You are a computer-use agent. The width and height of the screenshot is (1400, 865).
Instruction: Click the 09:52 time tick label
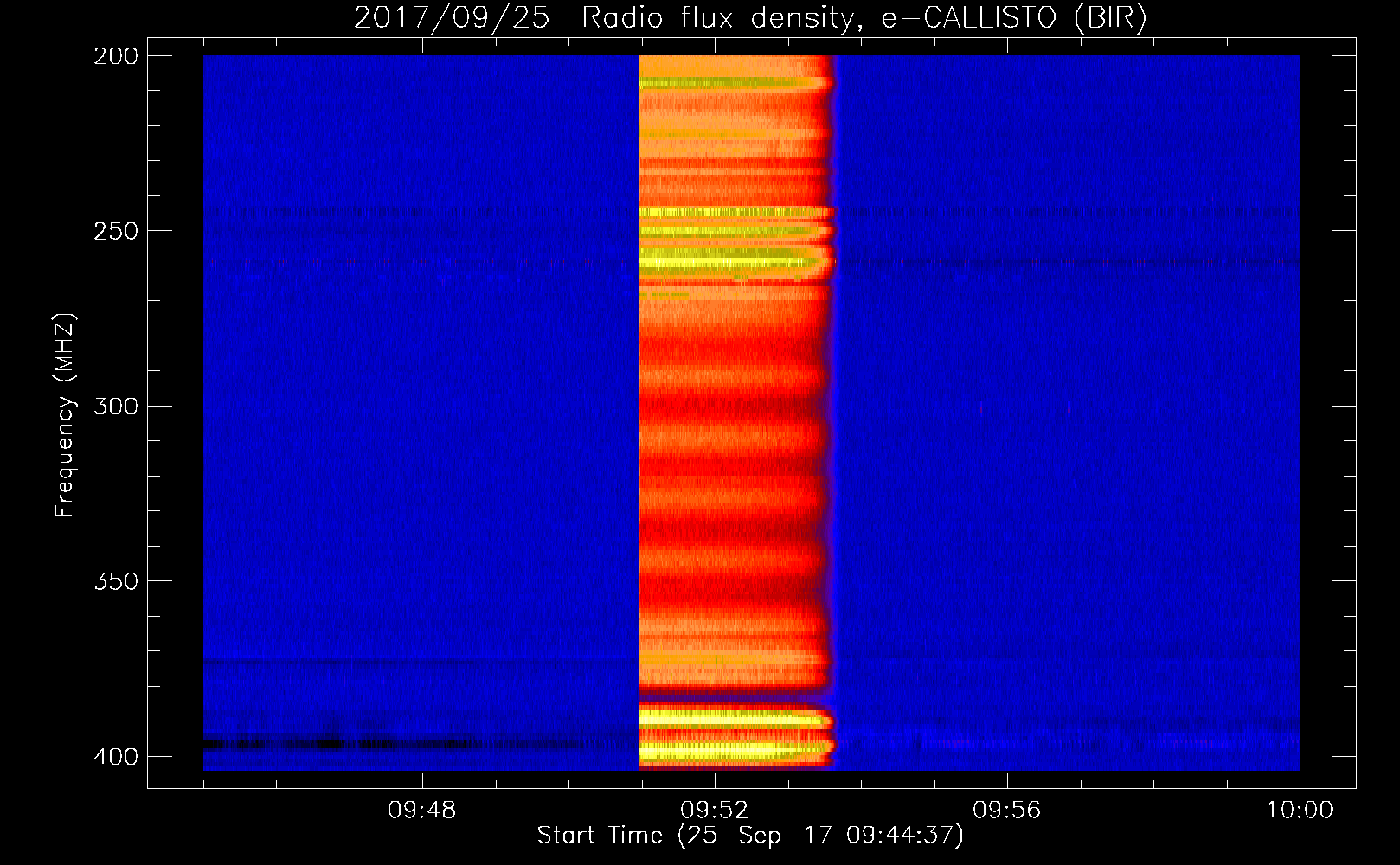pyautogui.click(x=715, y=811)
